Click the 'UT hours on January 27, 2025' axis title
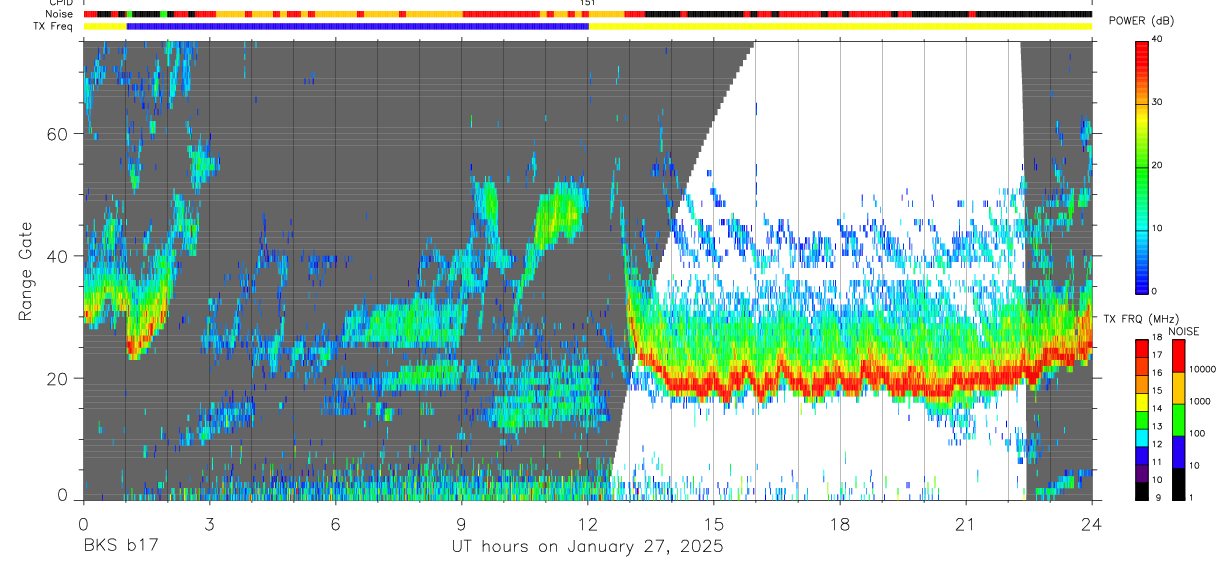 (587, 547)
